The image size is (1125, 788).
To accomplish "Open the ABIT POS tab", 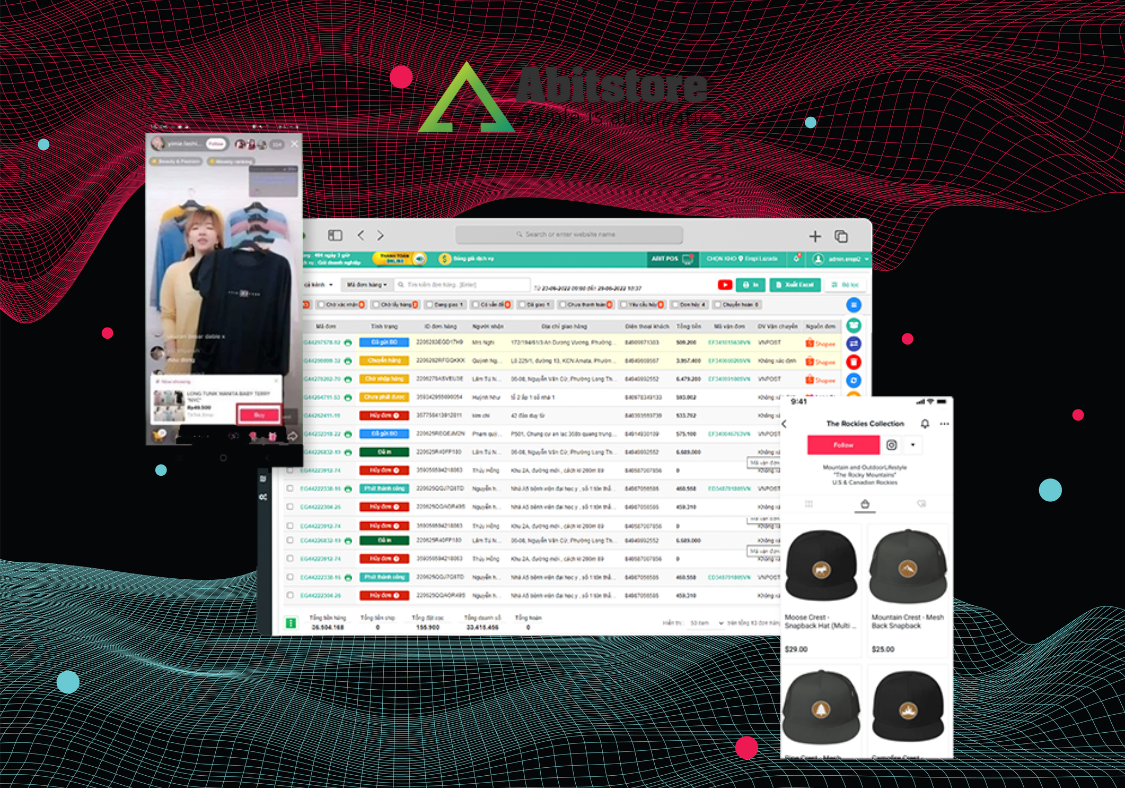I will click(672, 258).
